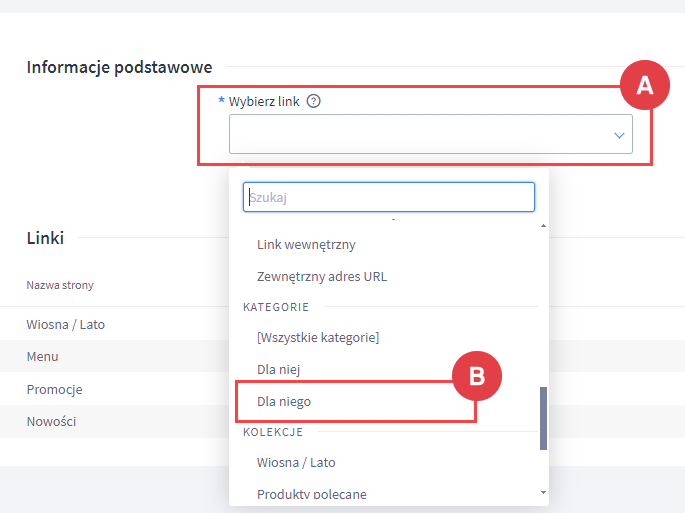This screenshot has height=513, width=685.
Task: Open the Menu row in Linki table
Action: coord(43,357)
